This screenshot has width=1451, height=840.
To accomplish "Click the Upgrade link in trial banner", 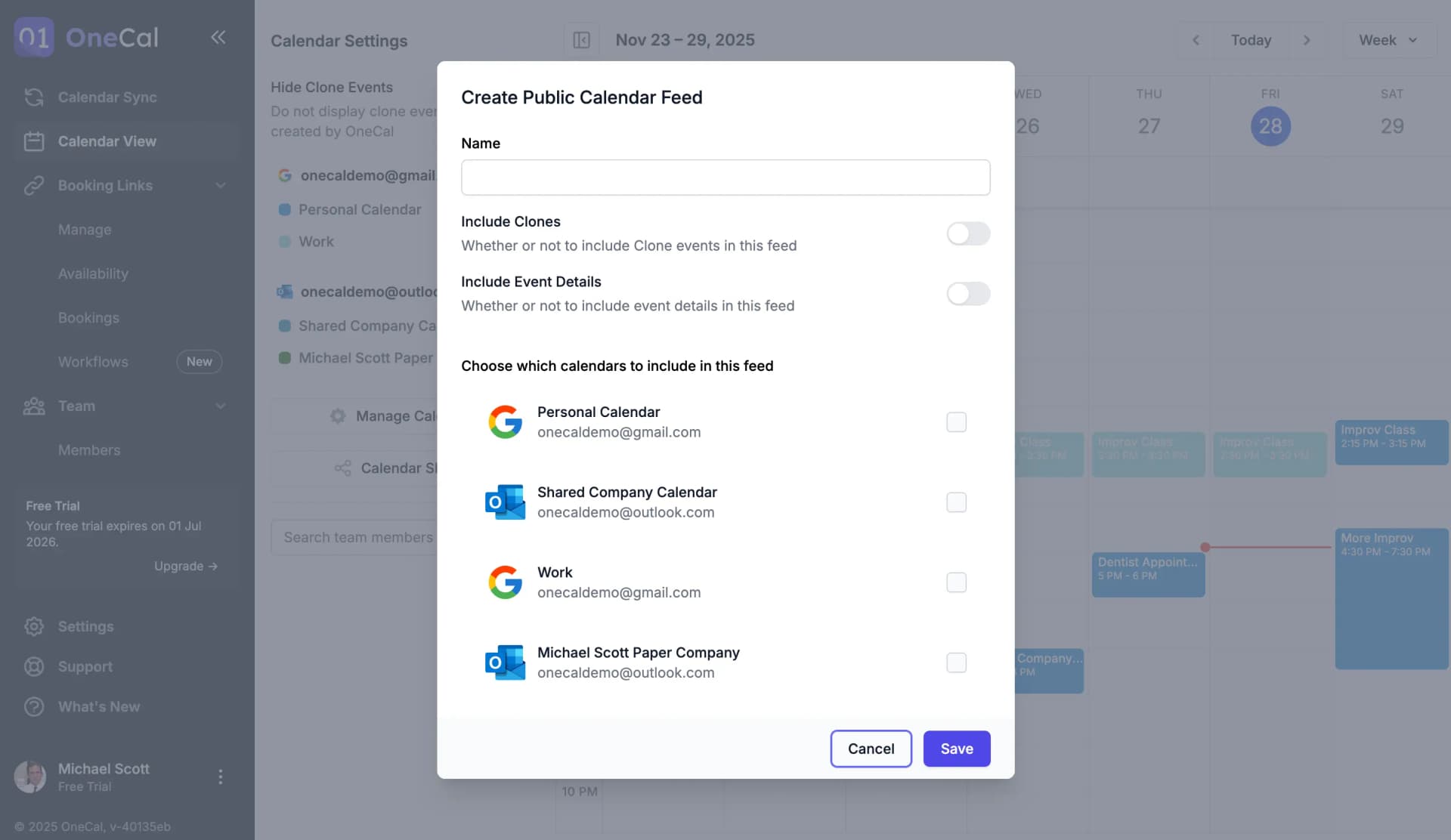I will 185,566.
